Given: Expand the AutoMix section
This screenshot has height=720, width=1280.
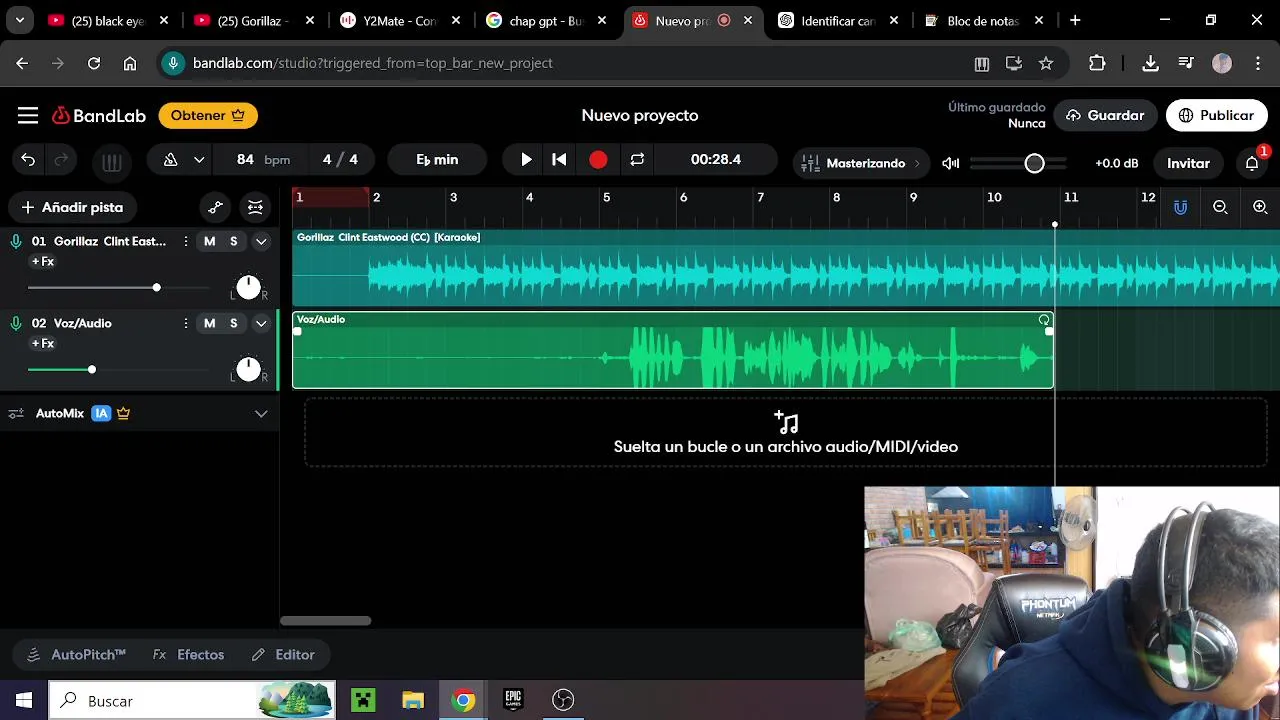Looking at the screenshot, I should click(x=261, y=414).
